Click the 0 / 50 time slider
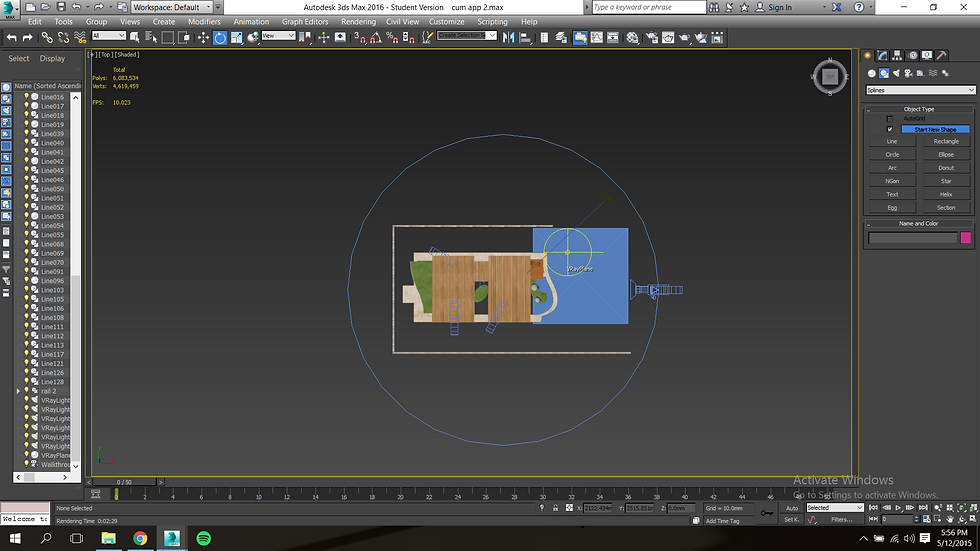This screenshot has height=551, width=980. click(x=124, y=482)
